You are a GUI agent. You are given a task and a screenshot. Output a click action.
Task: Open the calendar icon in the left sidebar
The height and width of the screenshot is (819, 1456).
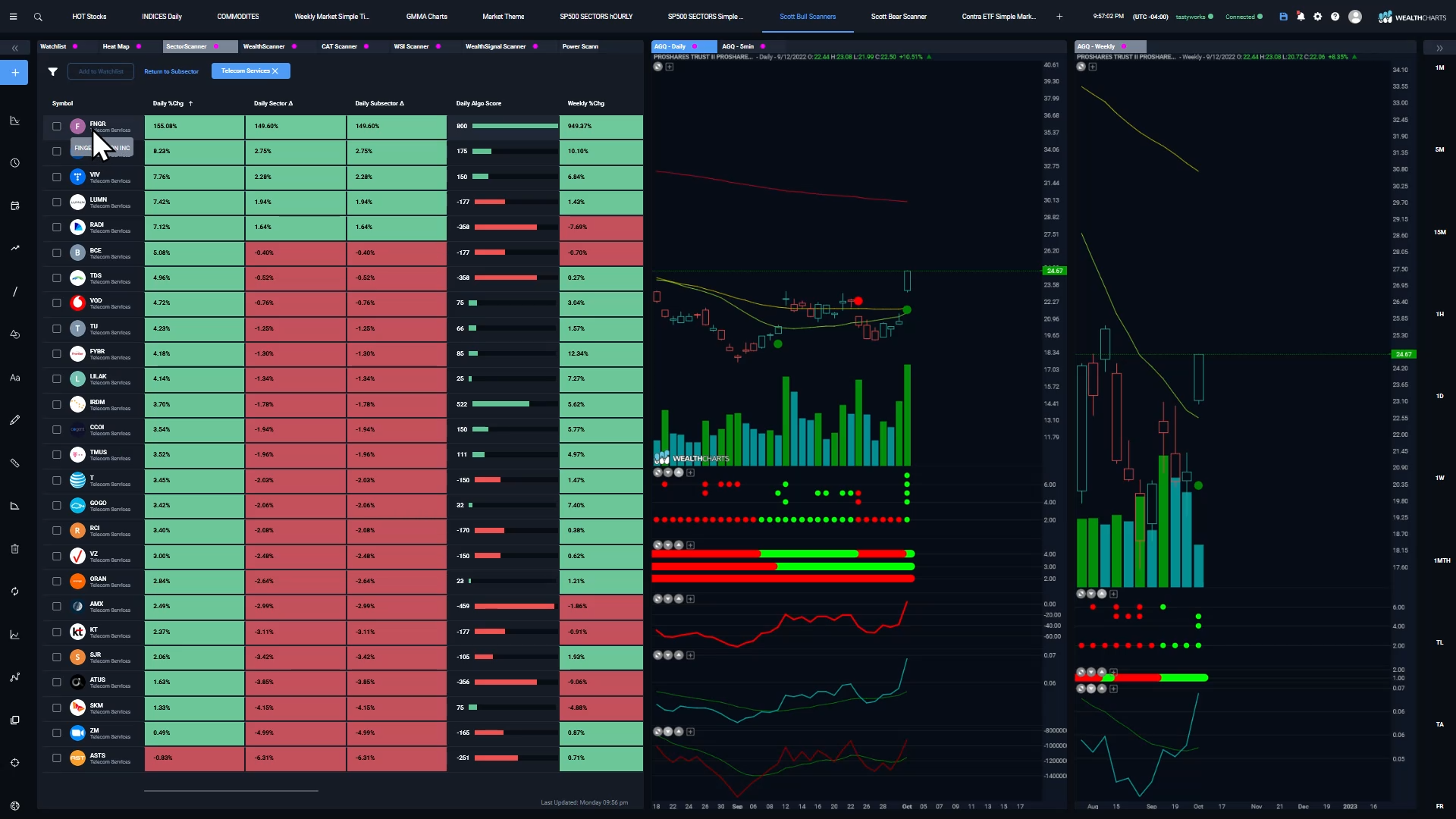[x=14, y=206]
